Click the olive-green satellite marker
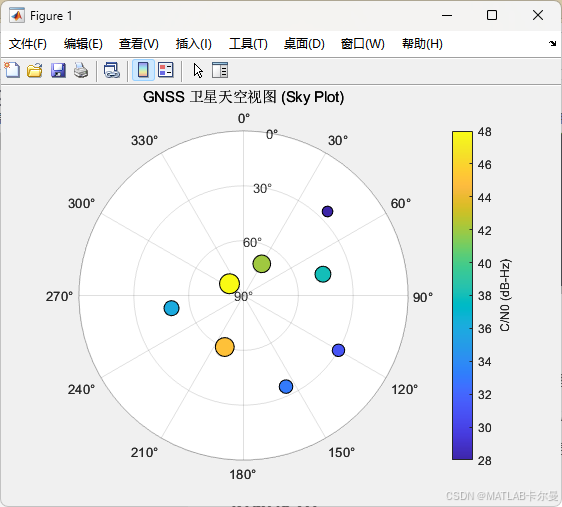562x507 pixels. point(262,264)
